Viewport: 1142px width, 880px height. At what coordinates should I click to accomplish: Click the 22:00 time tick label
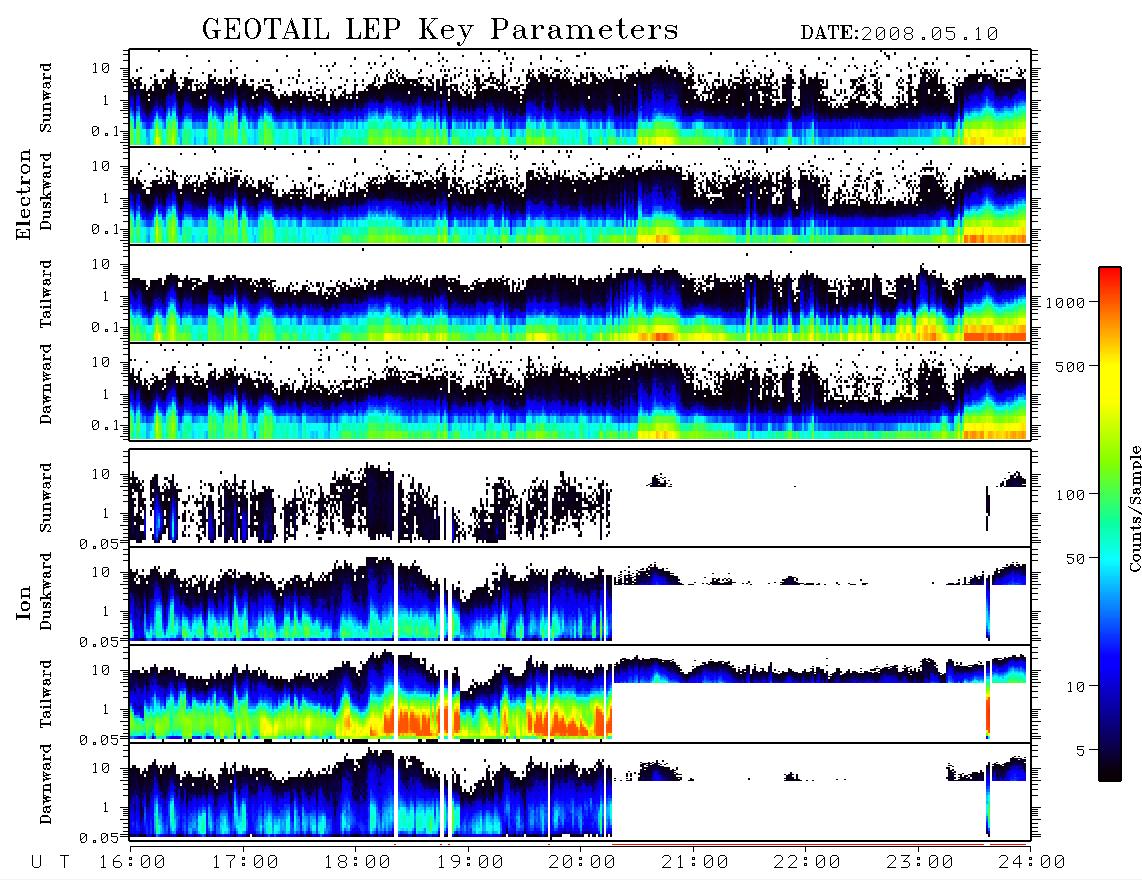click(807, 862)
